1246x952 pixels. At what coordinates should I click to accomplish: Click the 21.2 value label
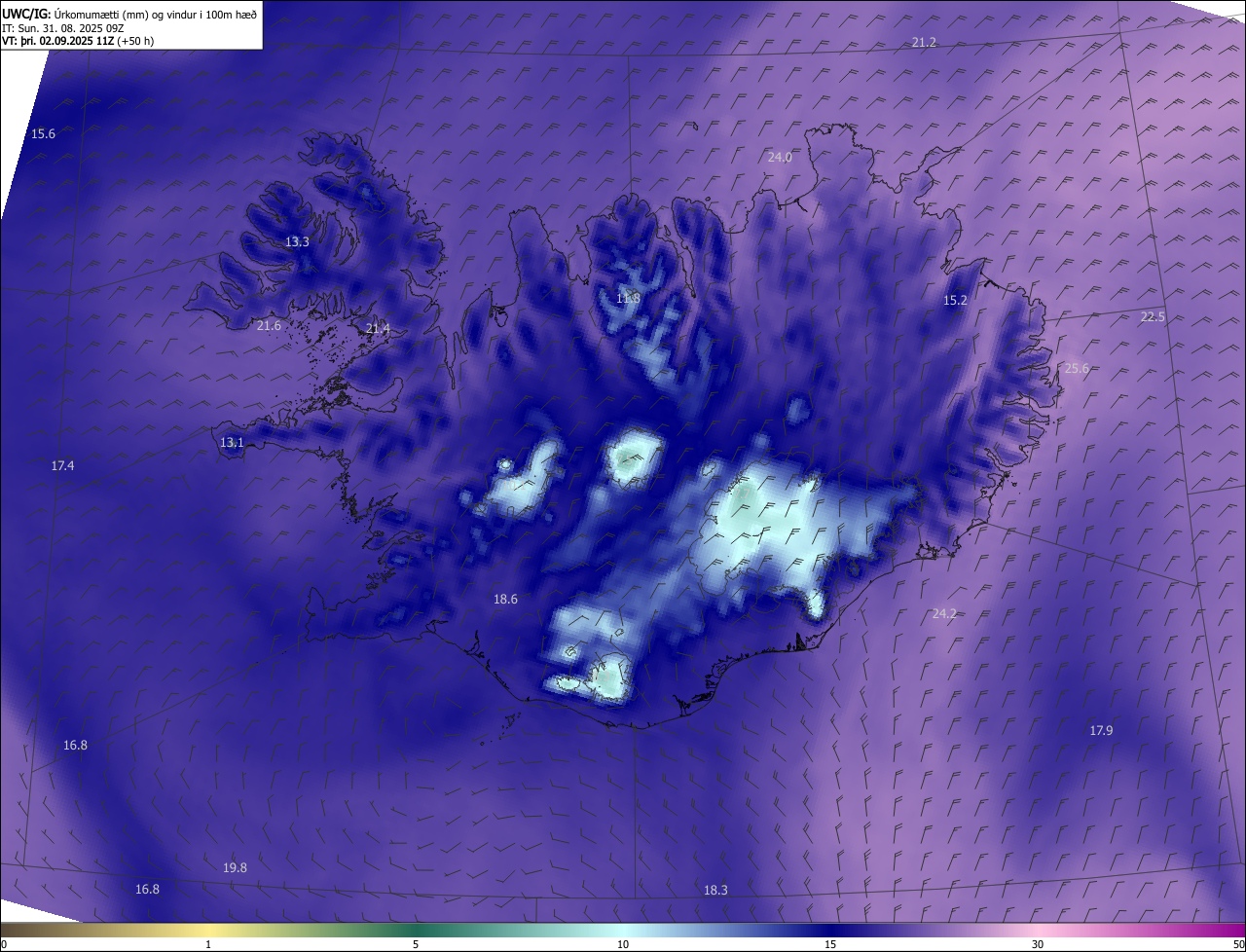[x=924, y=42]
